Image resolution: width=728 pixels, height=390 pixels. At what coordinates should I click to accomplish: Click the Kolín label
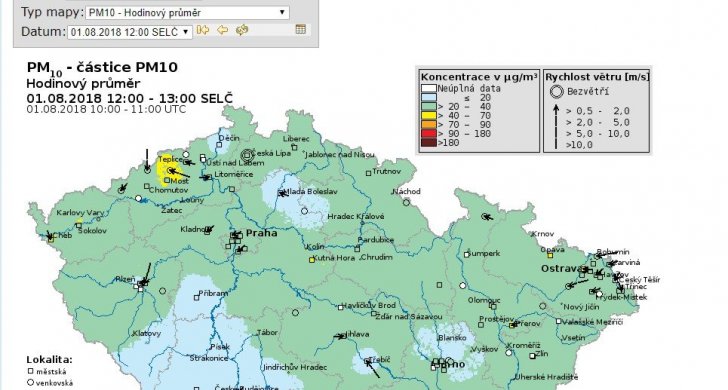click(316, 247)
